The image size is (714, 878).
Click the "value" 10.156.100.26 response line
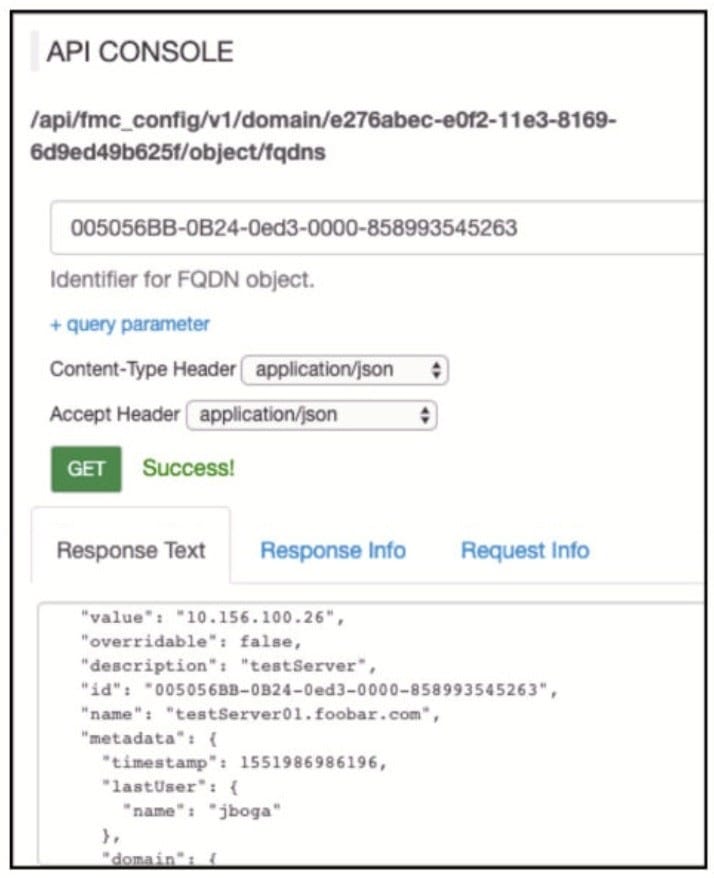(212, 617)
